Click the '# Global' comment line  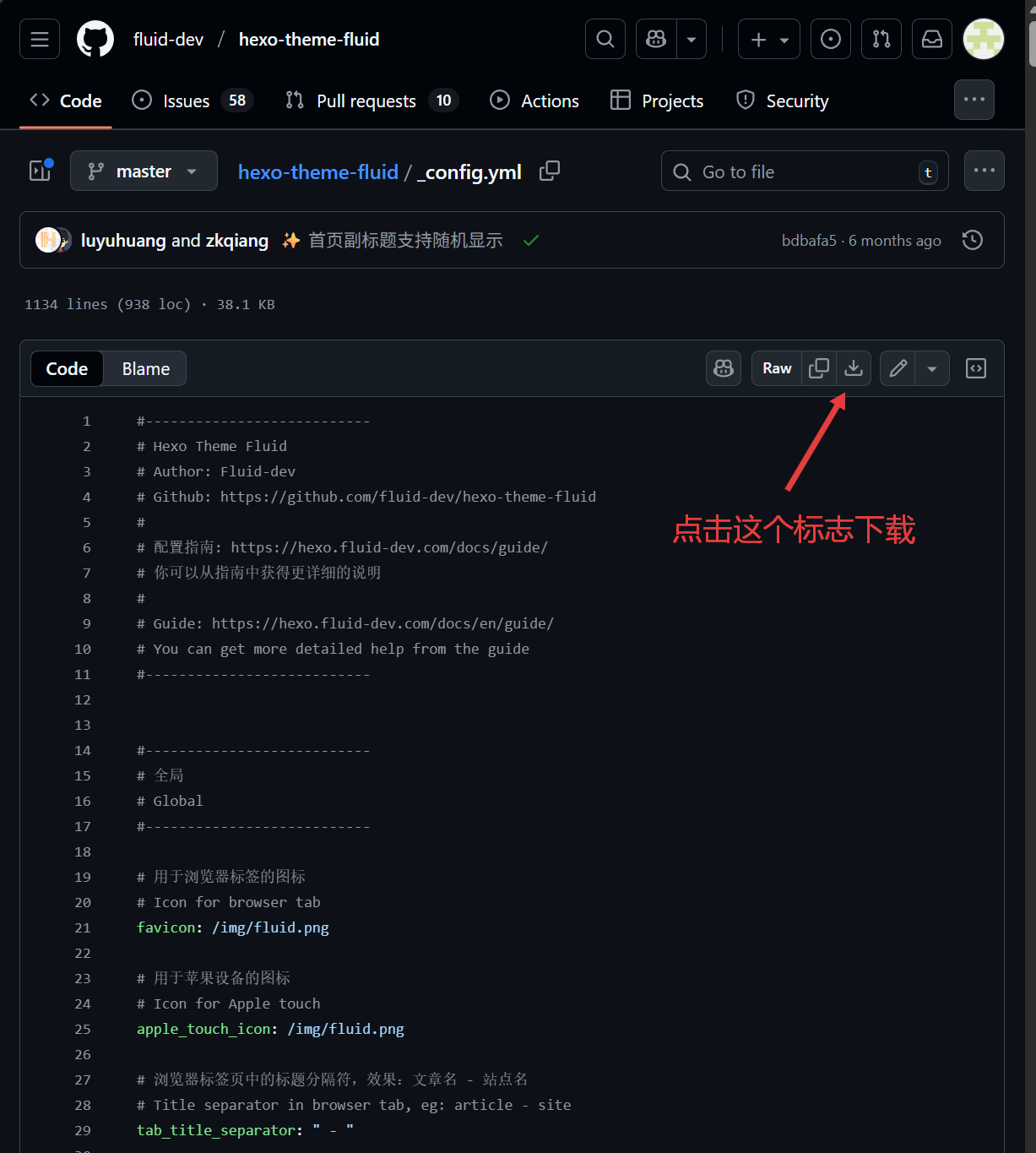[170, 801]
